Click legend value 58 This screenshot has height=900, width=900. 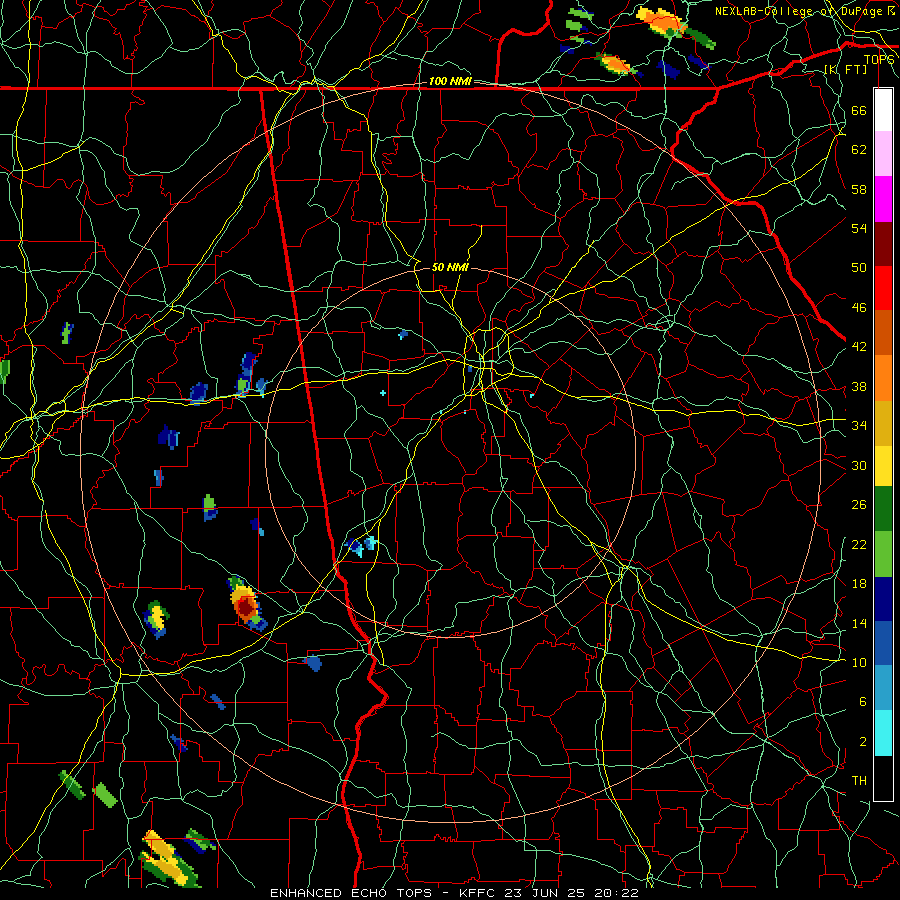859,189
